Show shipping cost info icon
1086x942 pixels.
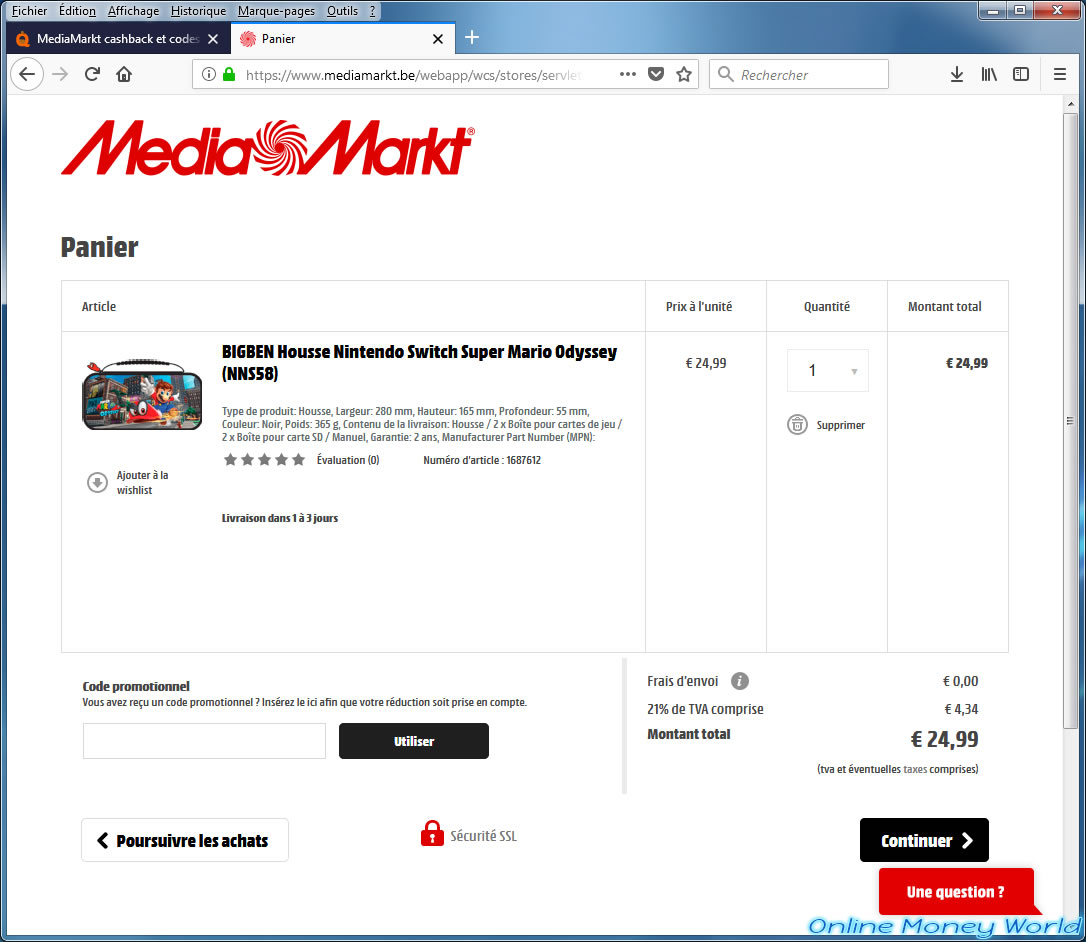click(740, 681)
